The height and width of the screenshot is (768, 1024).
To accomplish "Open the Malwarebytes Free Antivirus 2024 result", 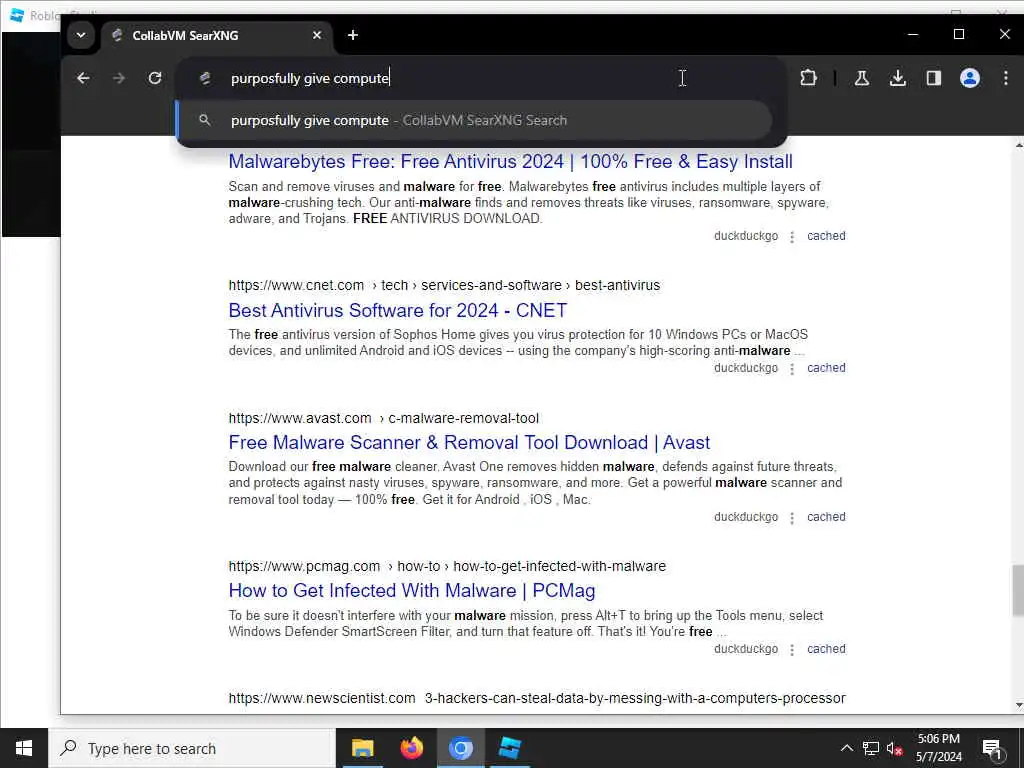I will click(510, 161).
